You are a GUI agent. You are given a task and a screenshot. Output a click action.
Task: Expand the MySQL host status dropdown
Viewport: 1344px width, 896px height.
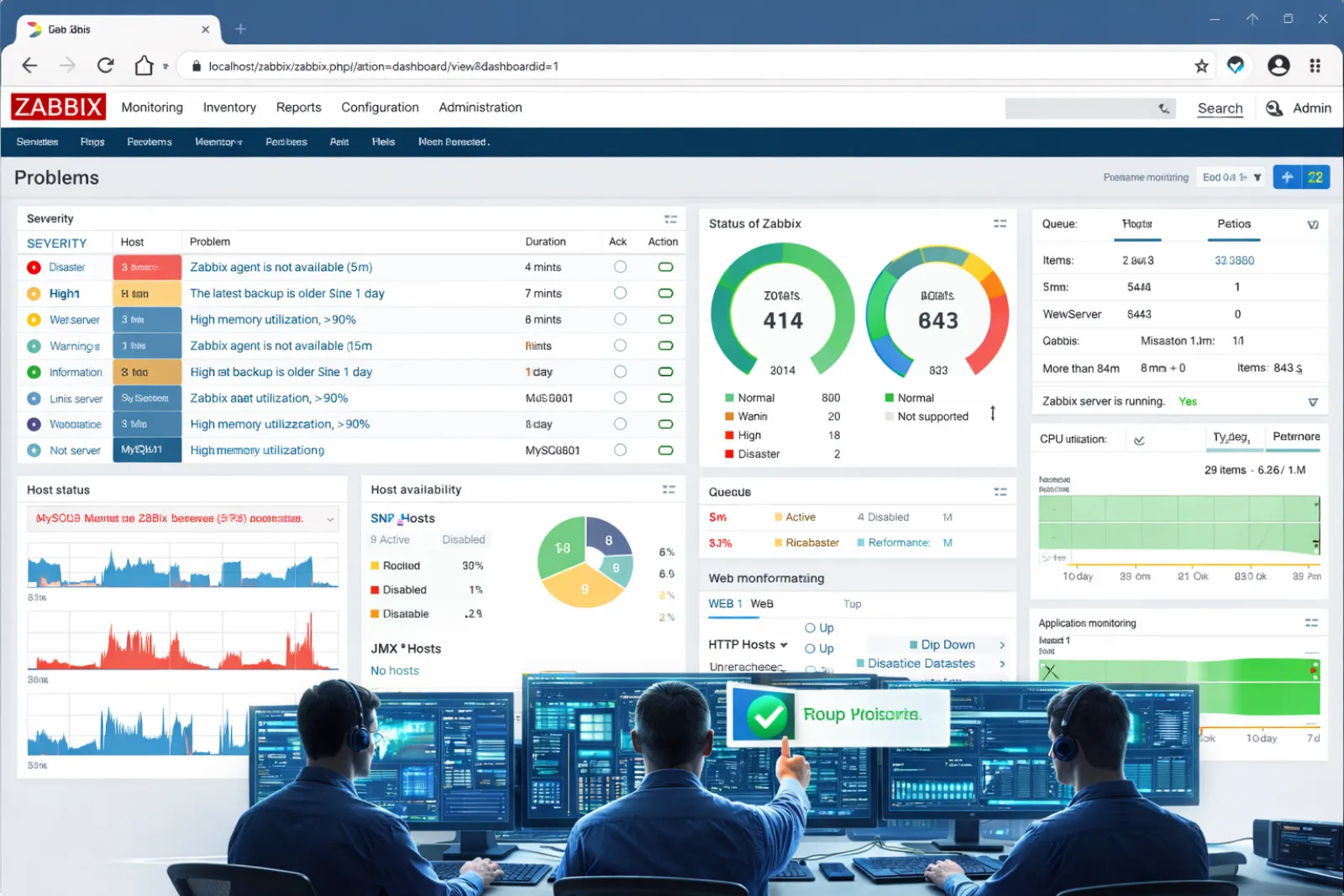click(330, 519)
